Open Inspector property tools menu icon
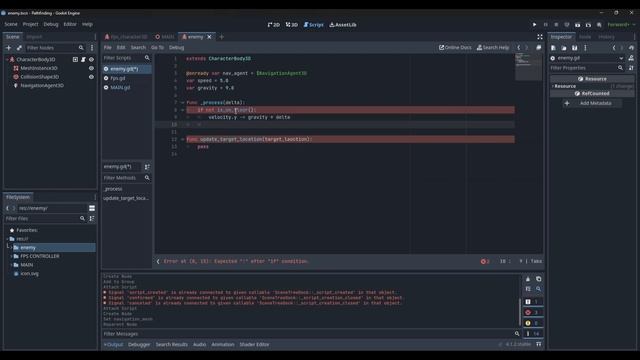The height and width of the screenshot is (360, 640). (631, 68)
